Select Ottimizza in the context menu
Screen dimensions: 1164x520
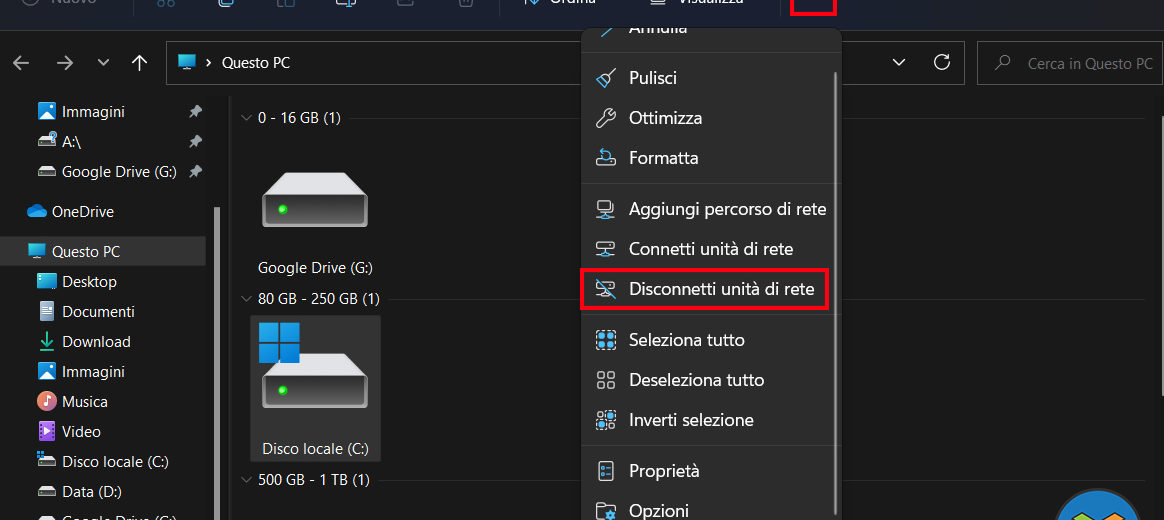tap(665, 118)
